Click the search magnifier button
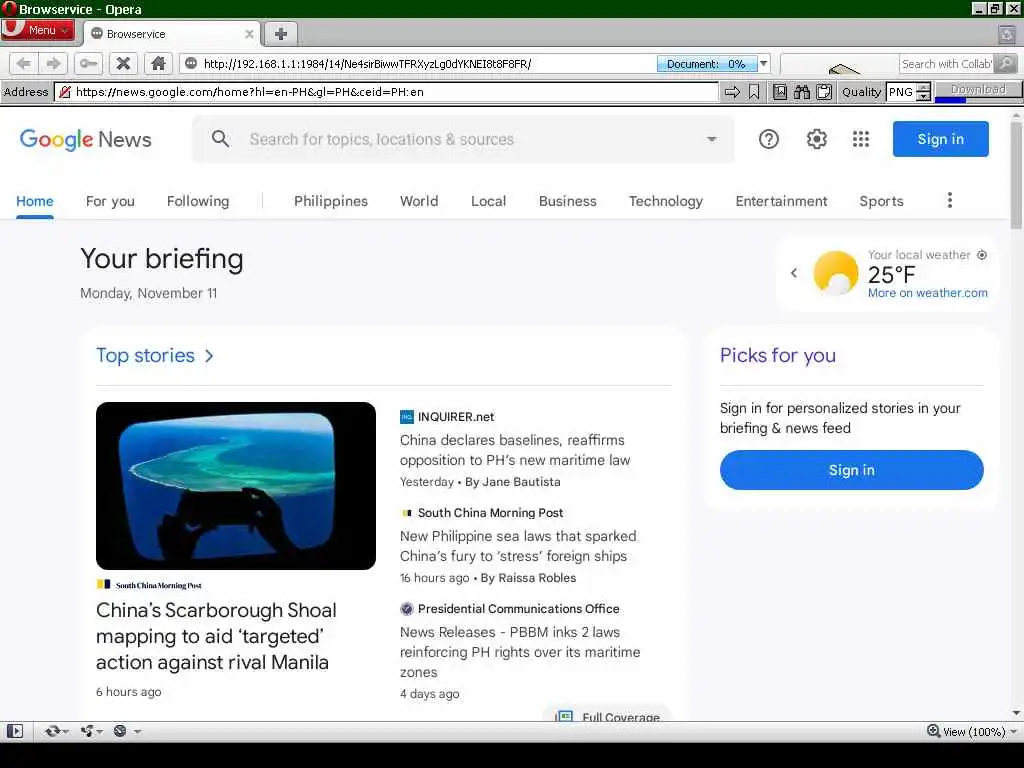1024x768 pixels. [x=1006, y=63]
